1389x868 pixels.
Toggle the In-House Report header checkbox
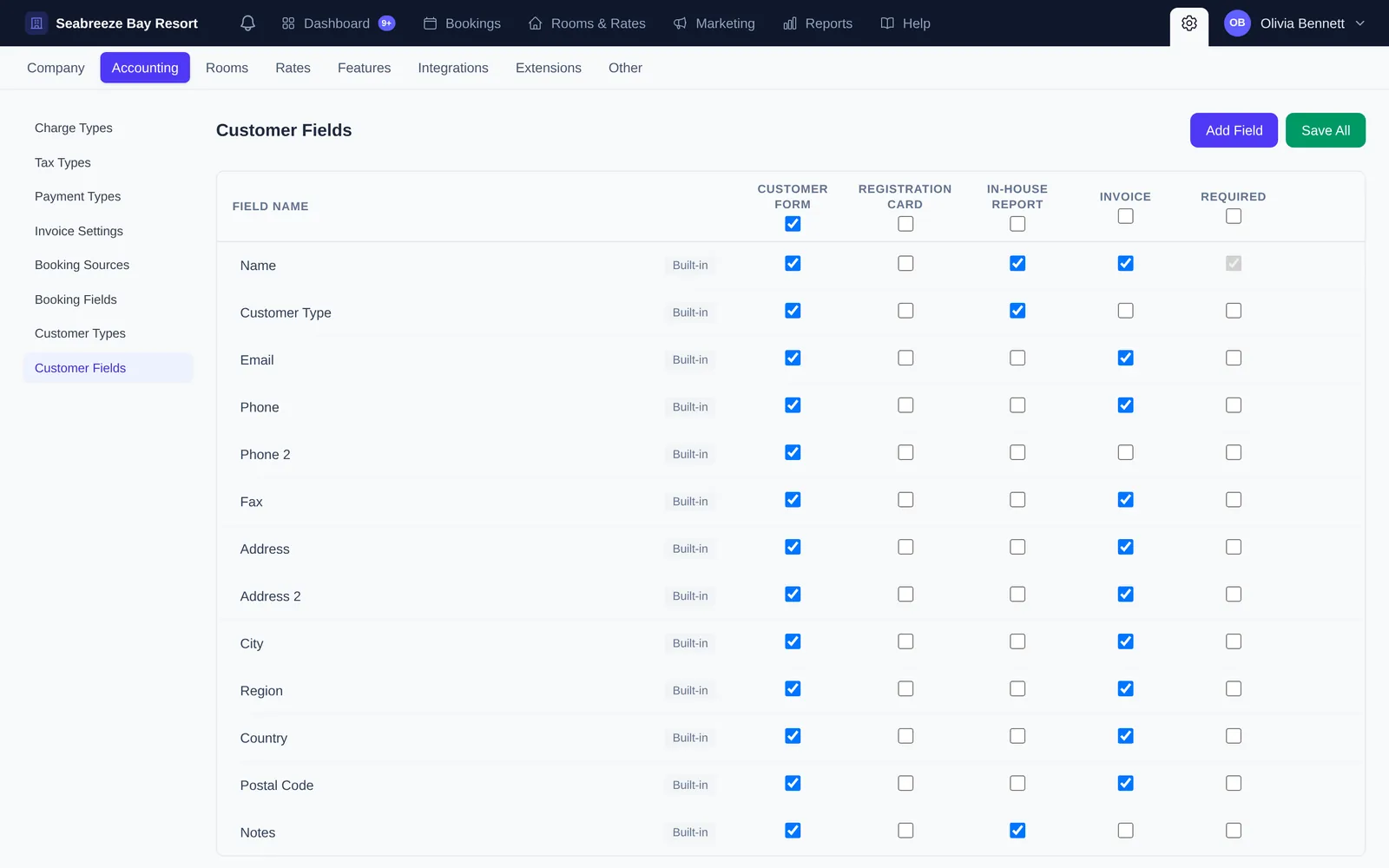[1017, 224]
